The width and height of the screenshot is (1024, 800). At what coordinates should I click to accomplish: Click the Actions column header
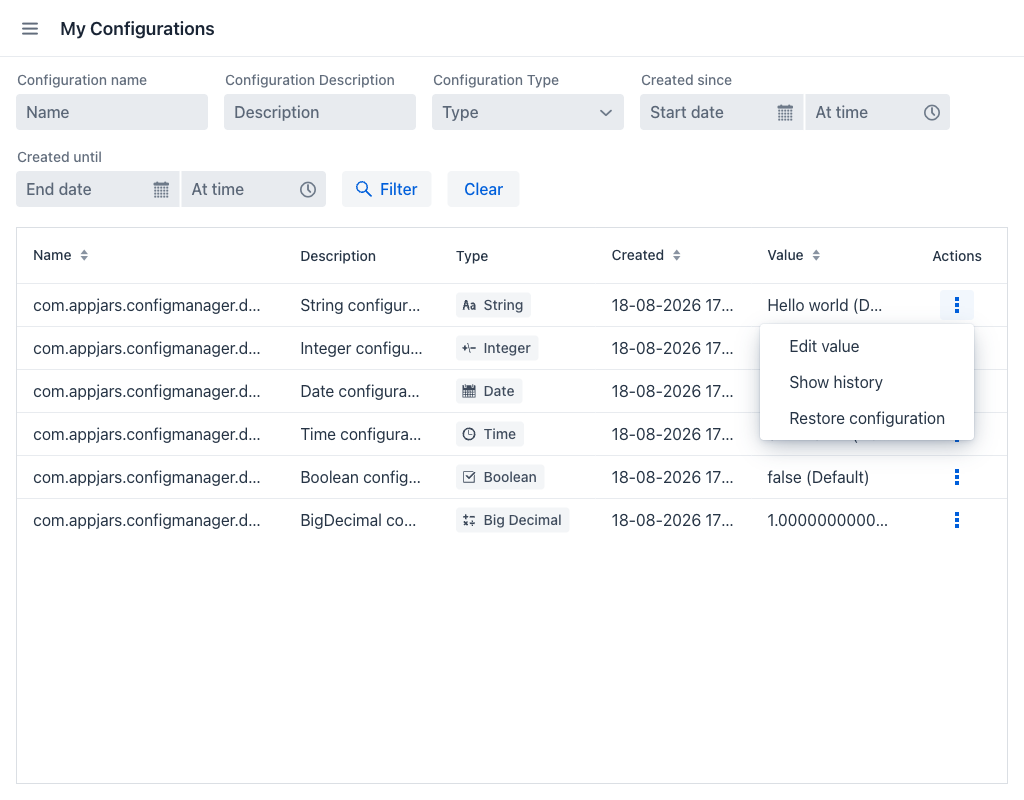(x=957, y=256)
